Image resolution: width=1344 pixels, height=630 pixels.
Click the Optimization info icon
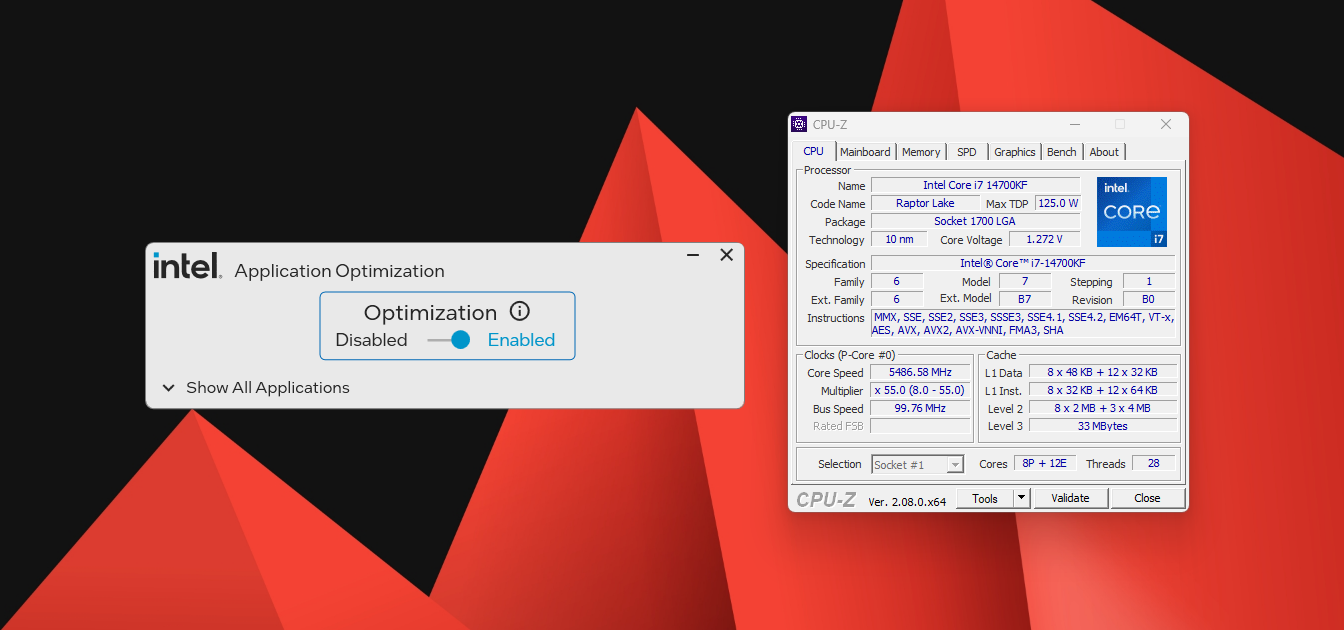pyautogui.click(x=519, y=311)
